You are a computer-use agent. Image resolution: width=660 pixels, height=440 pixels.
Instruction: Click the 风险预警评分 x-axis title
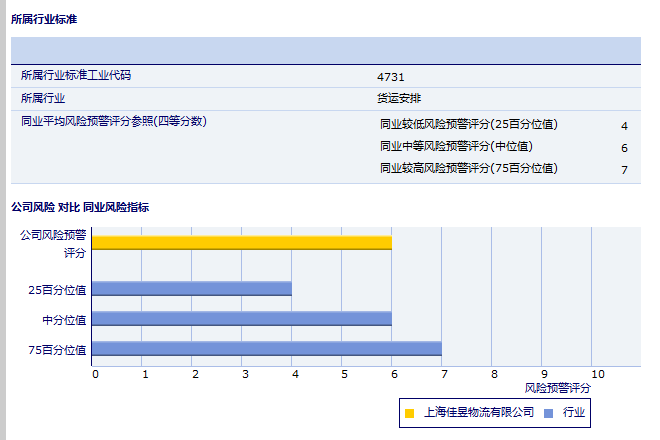(557, 387)
